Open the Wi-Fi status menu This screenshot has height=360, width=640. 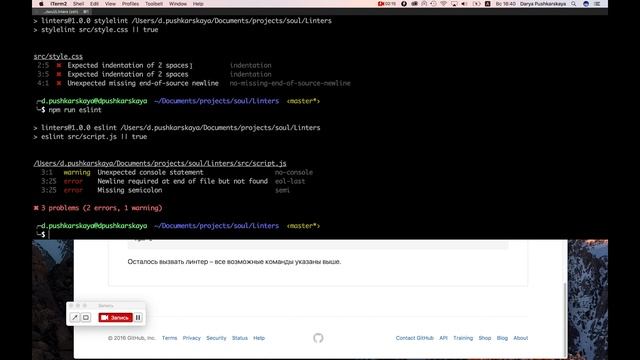[444, 4]
